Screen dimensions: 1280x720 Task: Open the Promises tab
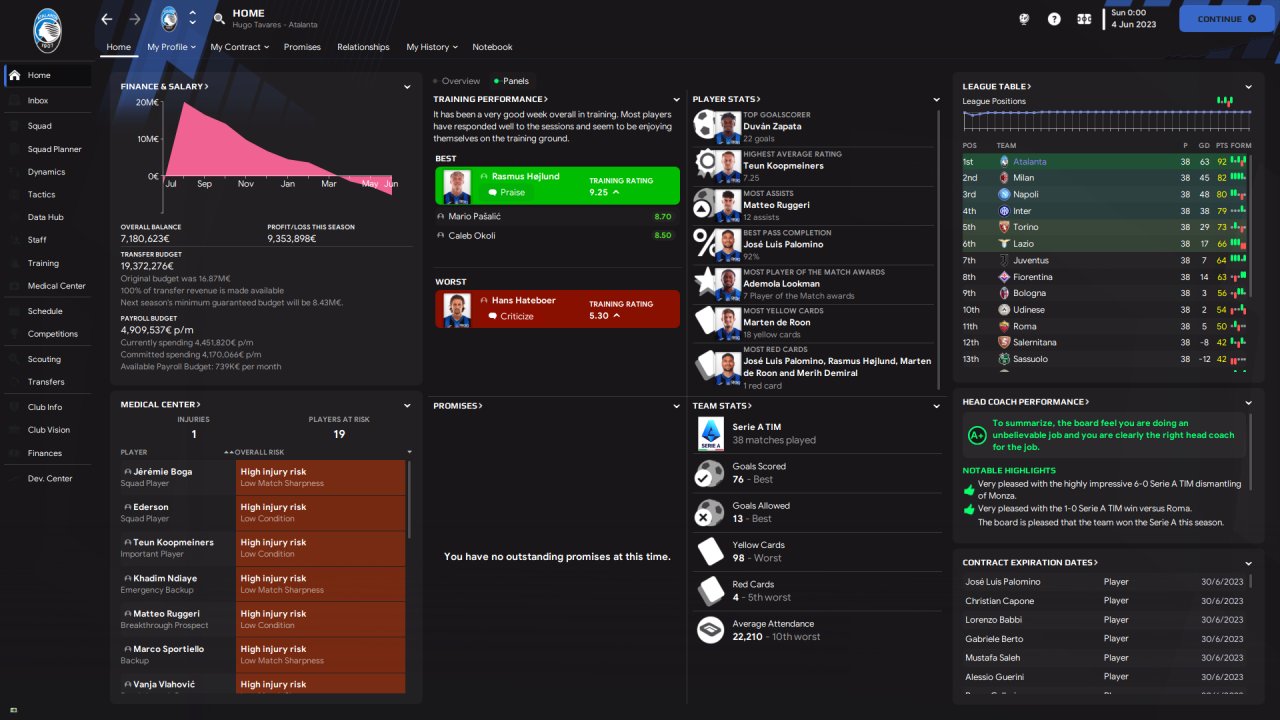tap(302, 47)
